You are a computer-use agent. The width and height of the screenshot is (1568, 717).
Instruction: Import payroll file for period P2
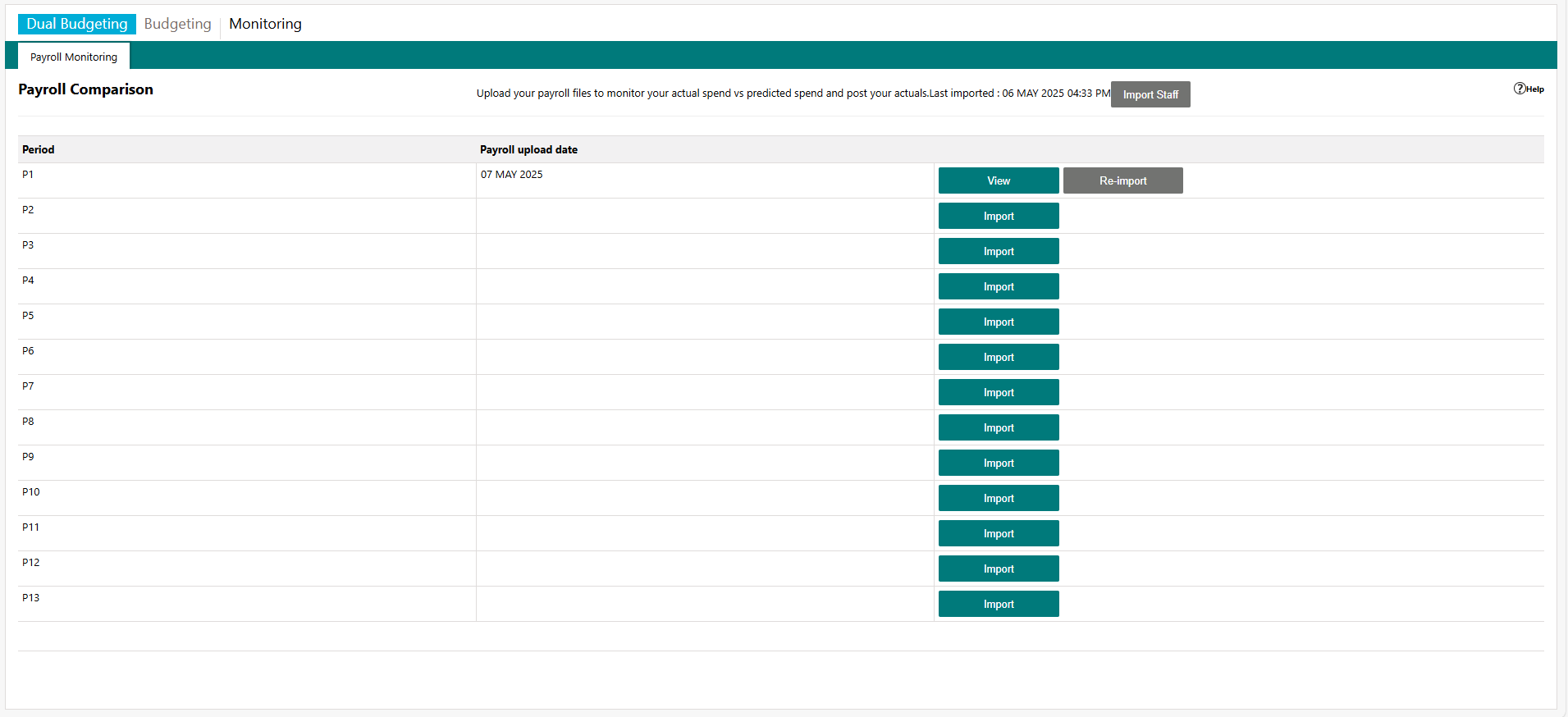coord(999,216)
